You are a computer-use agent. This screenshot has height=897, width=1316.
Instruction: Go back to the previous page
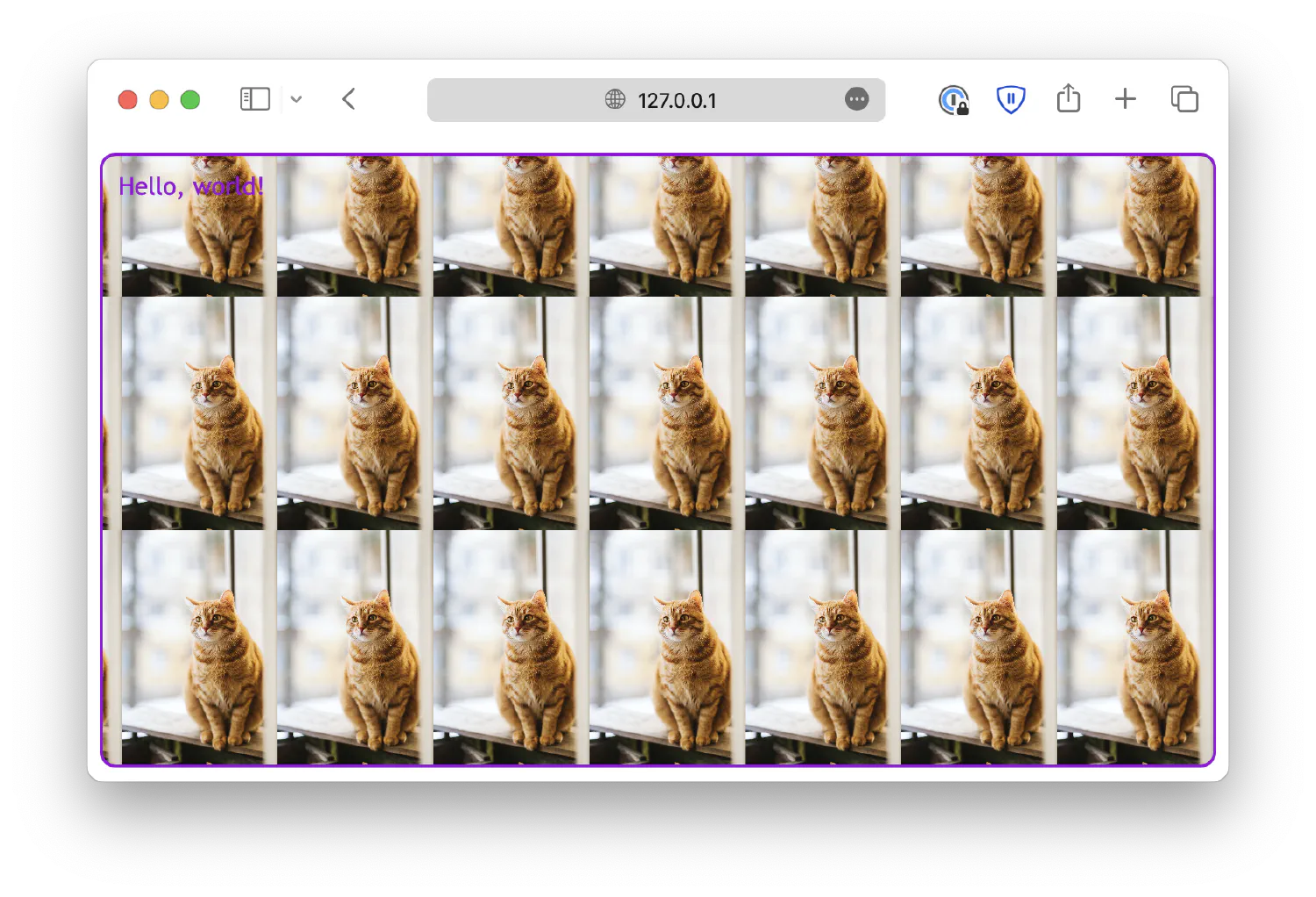tap(348, 99)
